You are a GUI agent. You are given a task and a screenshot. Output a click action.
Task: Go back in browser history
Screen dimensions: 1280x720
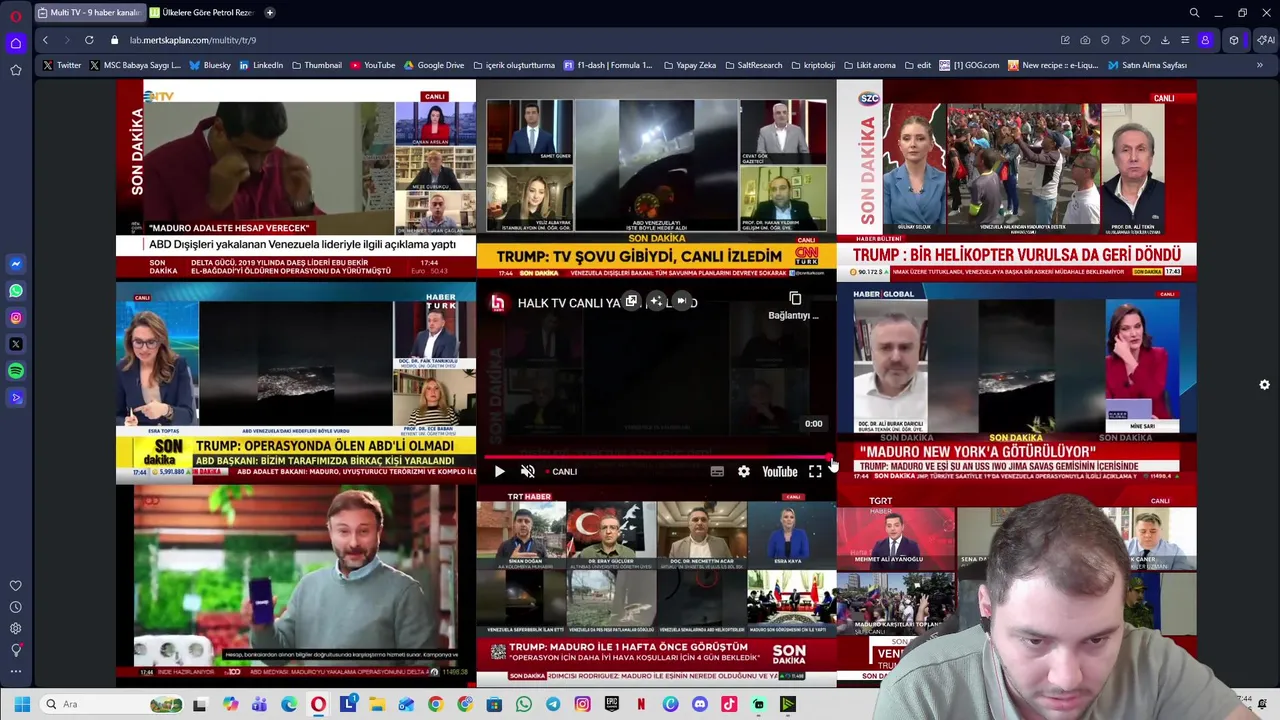[45, 40]
